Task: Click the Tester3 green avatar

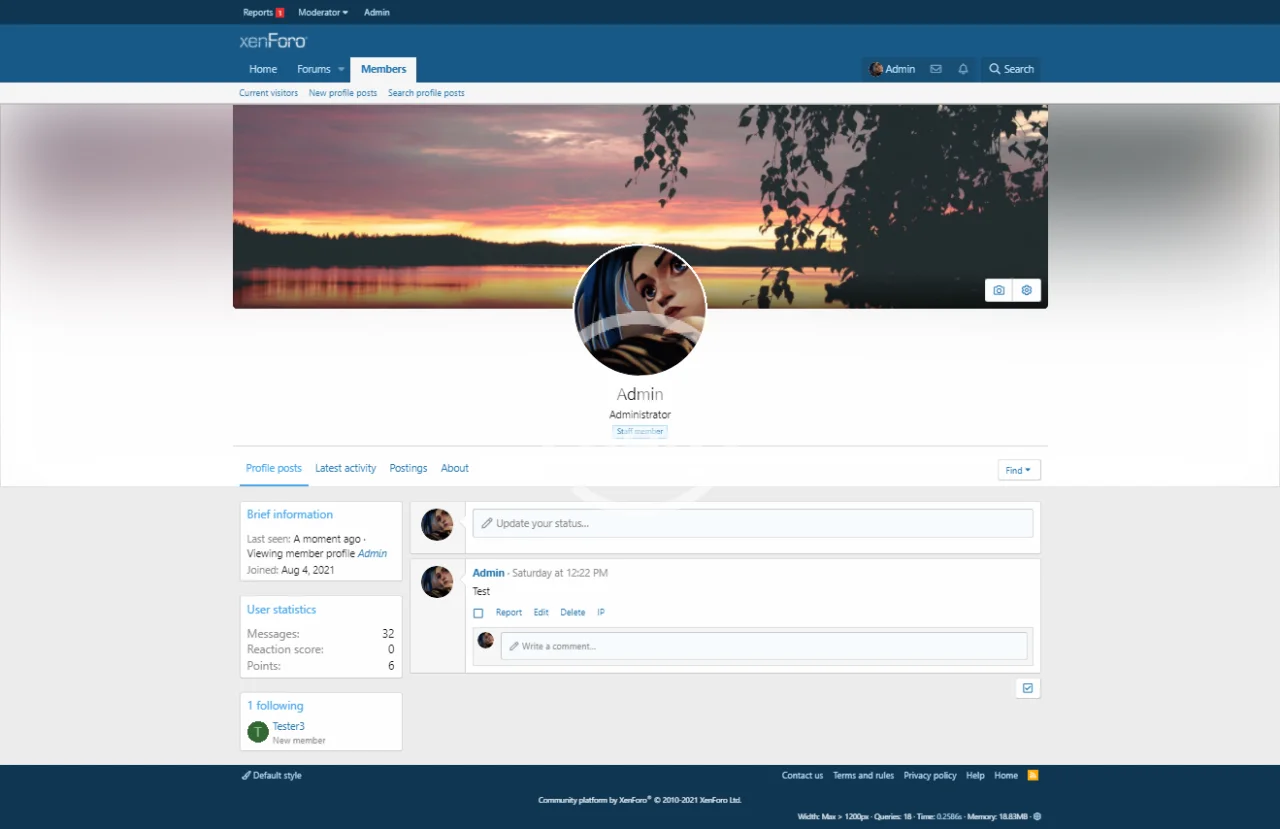Action: coord(258,732)
